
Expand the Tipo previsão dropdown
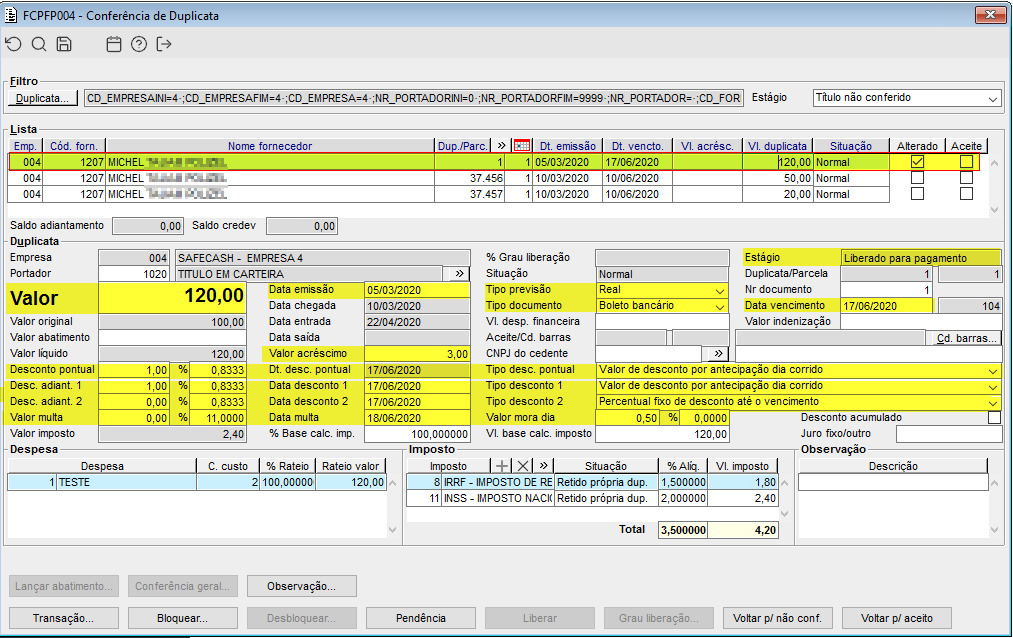pos(719,290)
